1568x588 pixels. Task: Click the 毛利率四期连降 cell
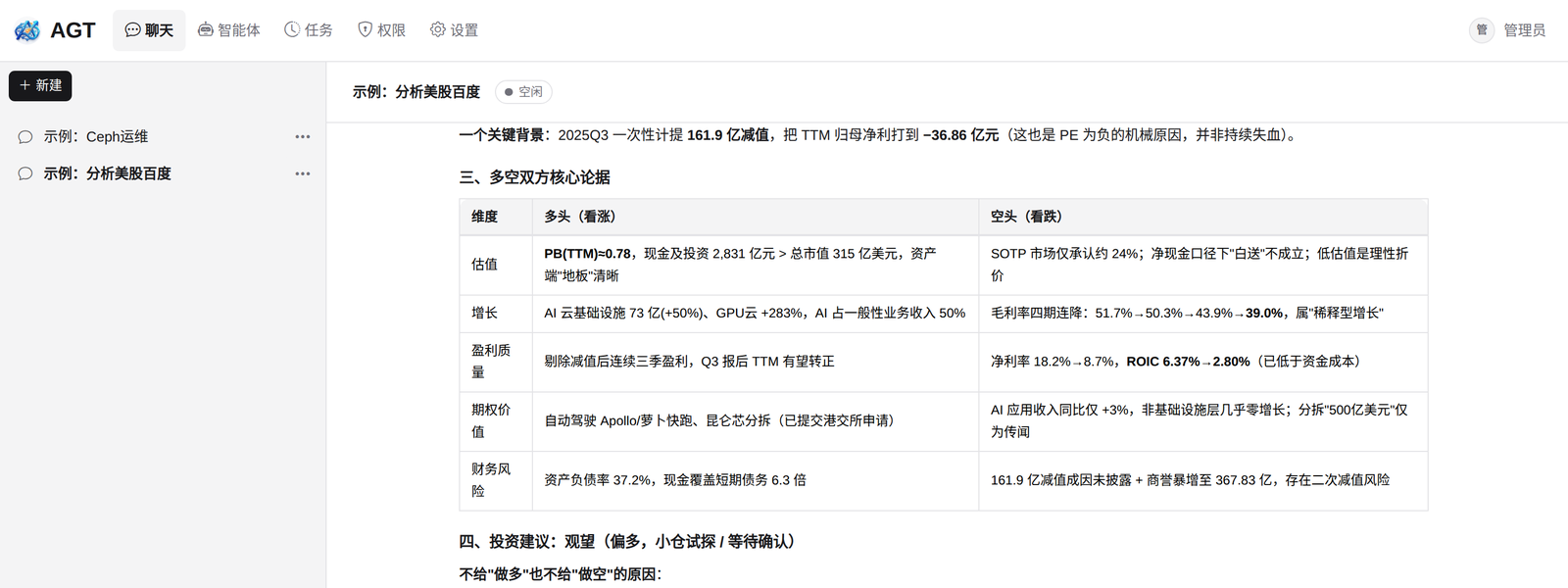tap(1203, 314)
